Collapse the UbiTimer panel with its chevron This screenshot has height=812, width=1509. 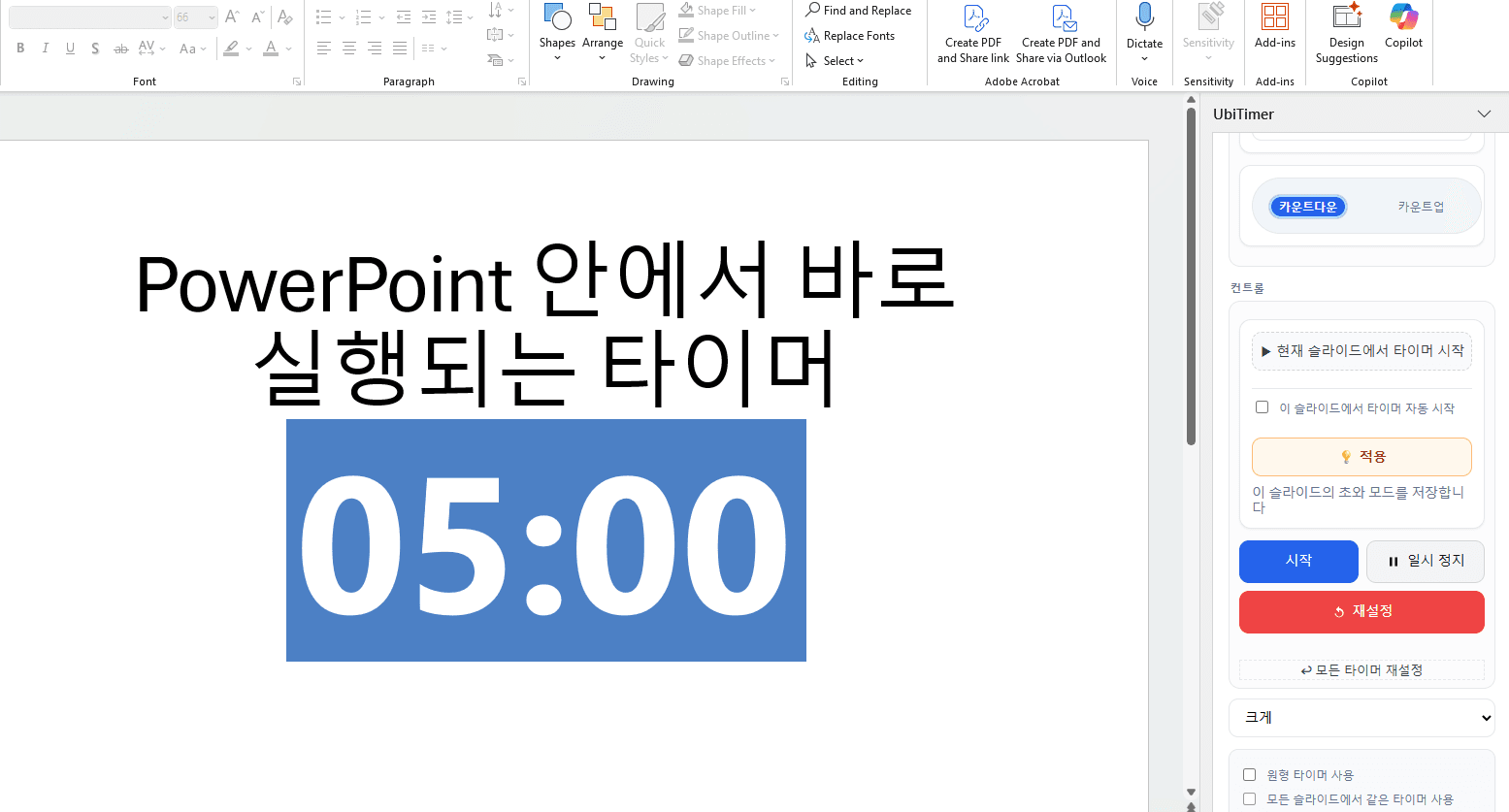click(x=1485, y=114)
